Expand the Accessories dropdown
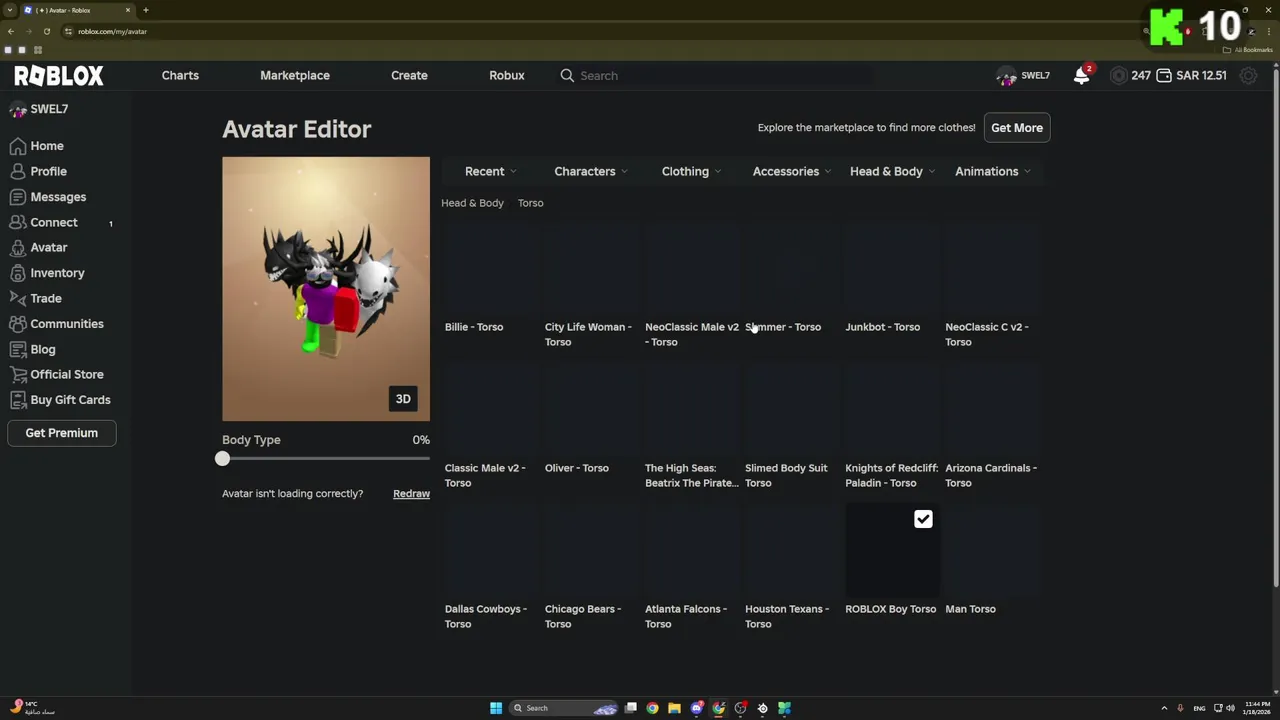The image size is (1280, 720). pyautogui.click(x=792, y=171)
